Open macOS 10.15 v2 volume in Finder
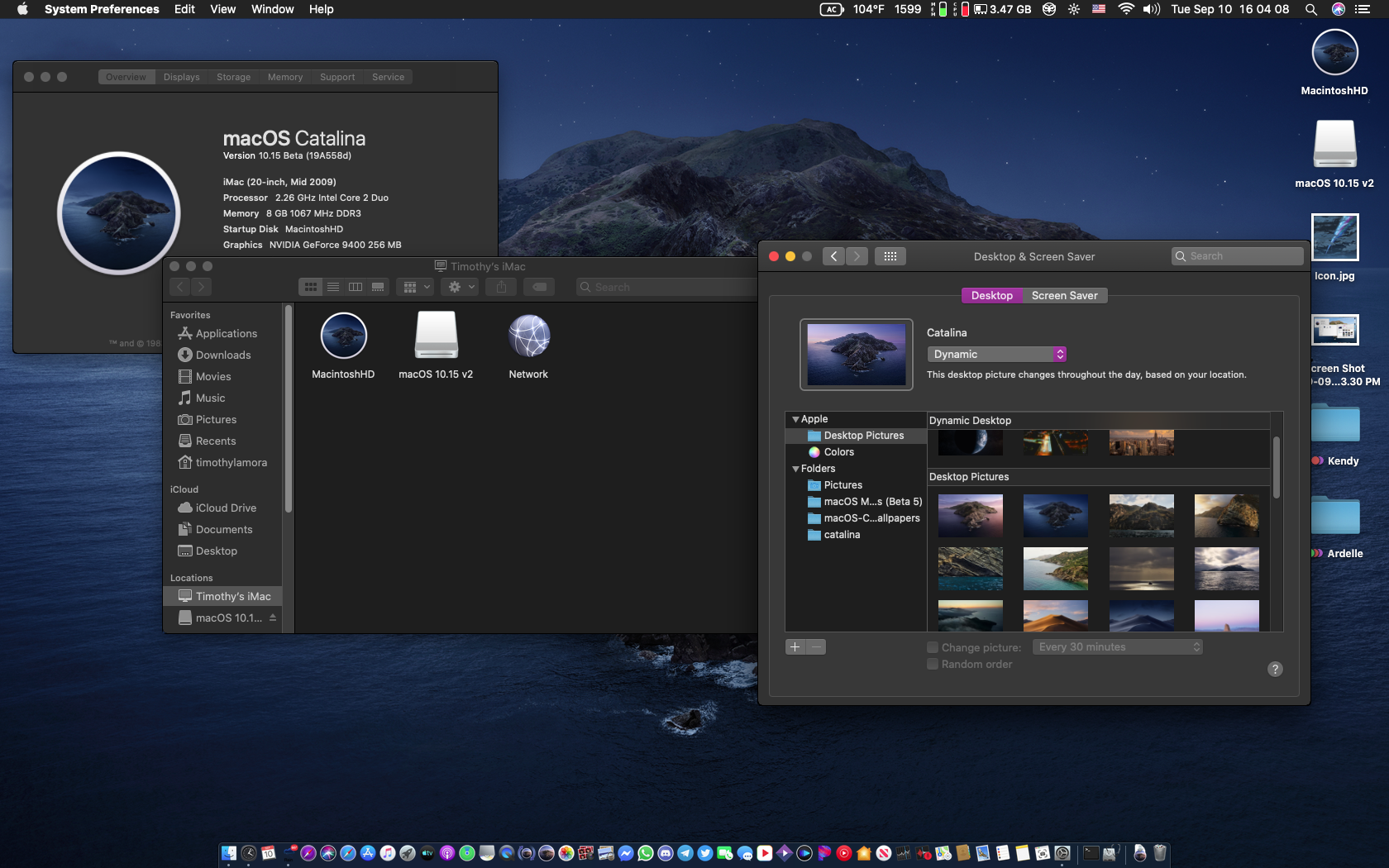This screenshot has height=868, width=1389. [436, 335]
